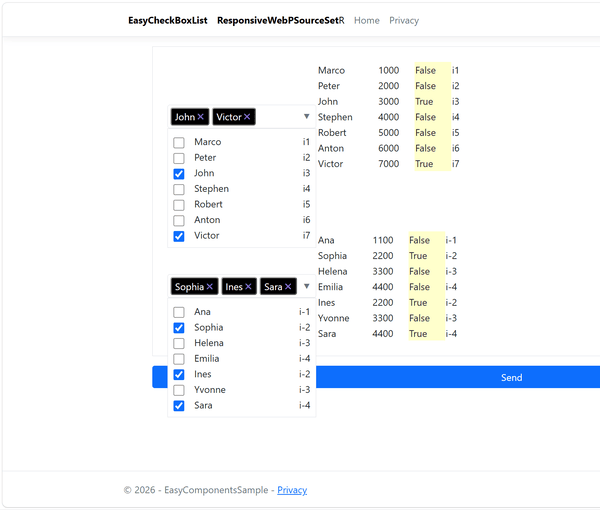Uncheck the Sara checkbox

(x=179, y=406)
